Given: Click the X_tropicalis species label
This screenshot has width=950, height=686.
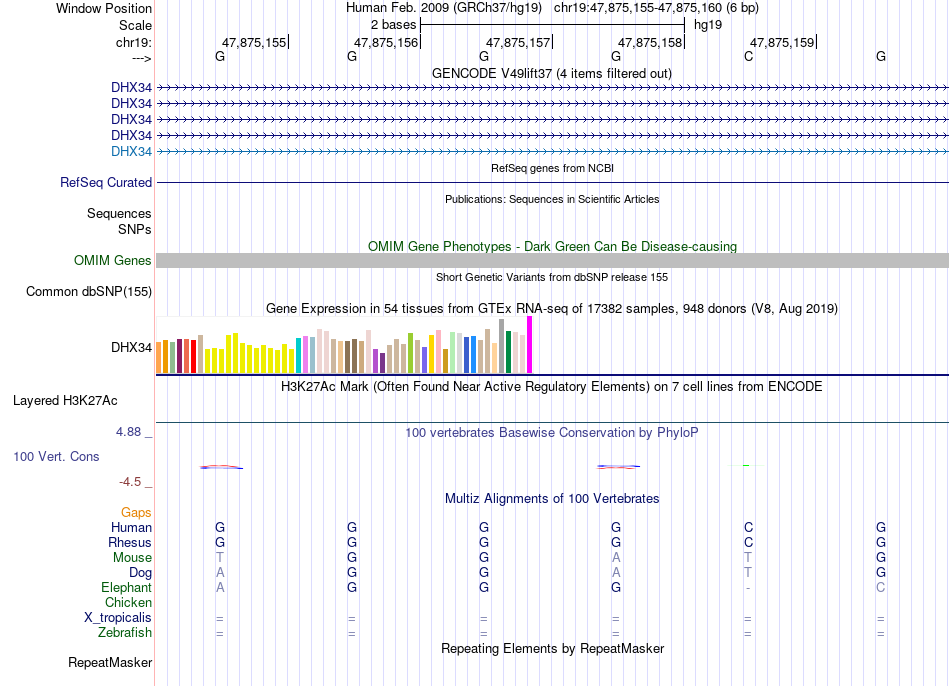Looking at the screenshot, I should pyautogui.click(x=118, y=618).
